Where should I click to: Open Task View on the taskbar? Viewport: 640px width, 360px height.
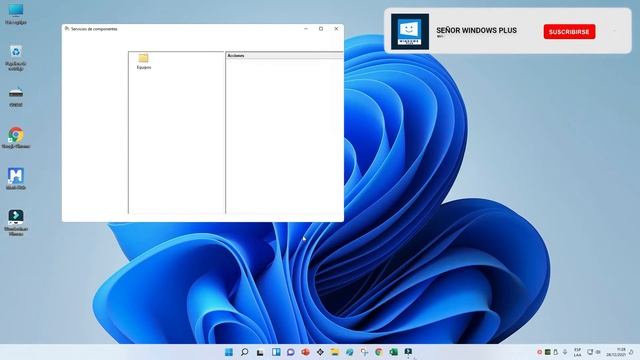pyautogui.click(x=260, y=352)
